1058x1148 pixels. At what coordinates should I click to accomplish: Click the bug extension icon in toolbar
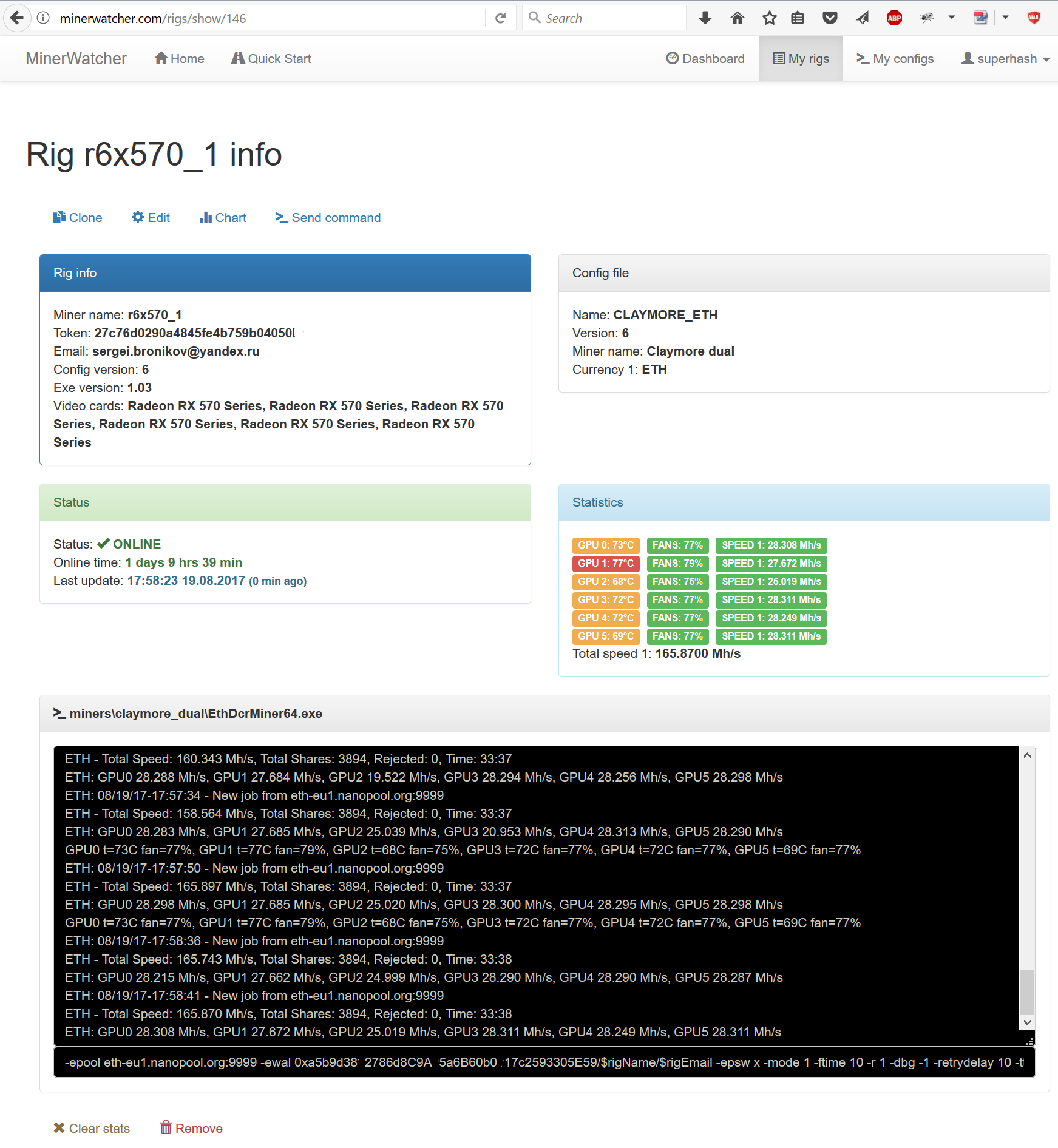click(x=926, y=18)
